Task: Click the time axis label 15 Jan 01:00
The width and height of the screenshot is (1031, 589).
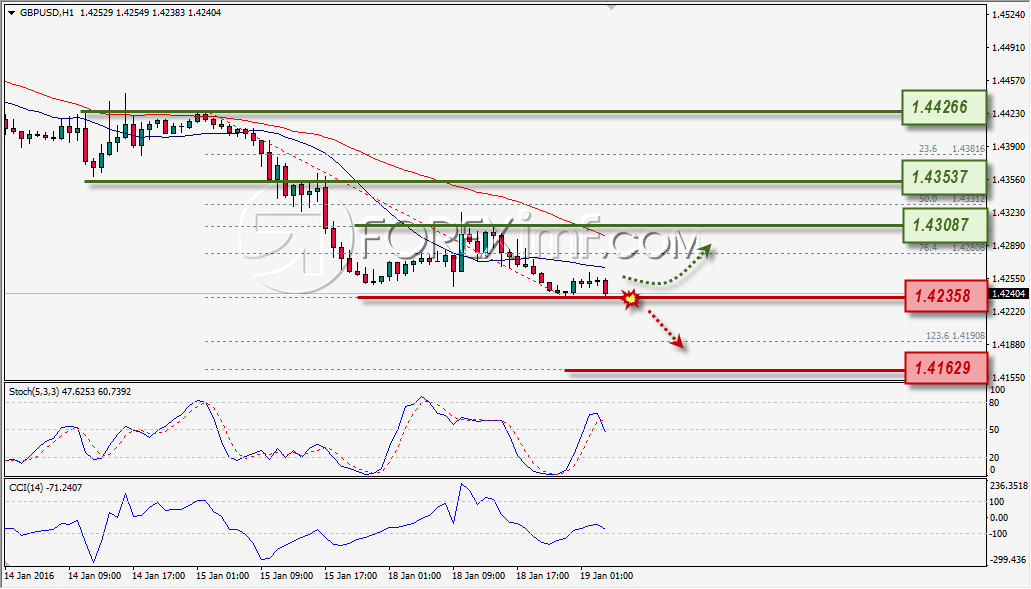Action: [222, 576]
